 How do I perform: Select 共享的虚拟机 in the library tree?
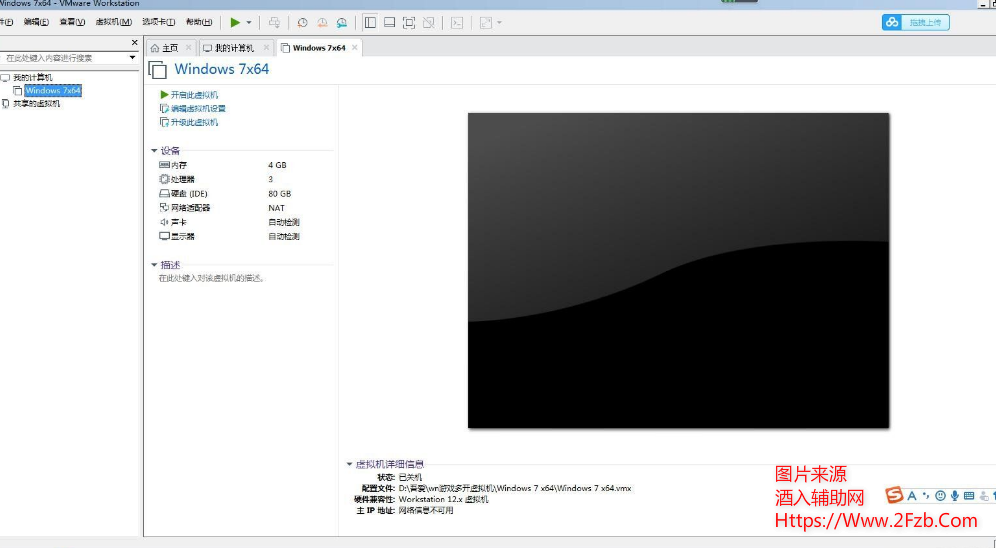36,103
